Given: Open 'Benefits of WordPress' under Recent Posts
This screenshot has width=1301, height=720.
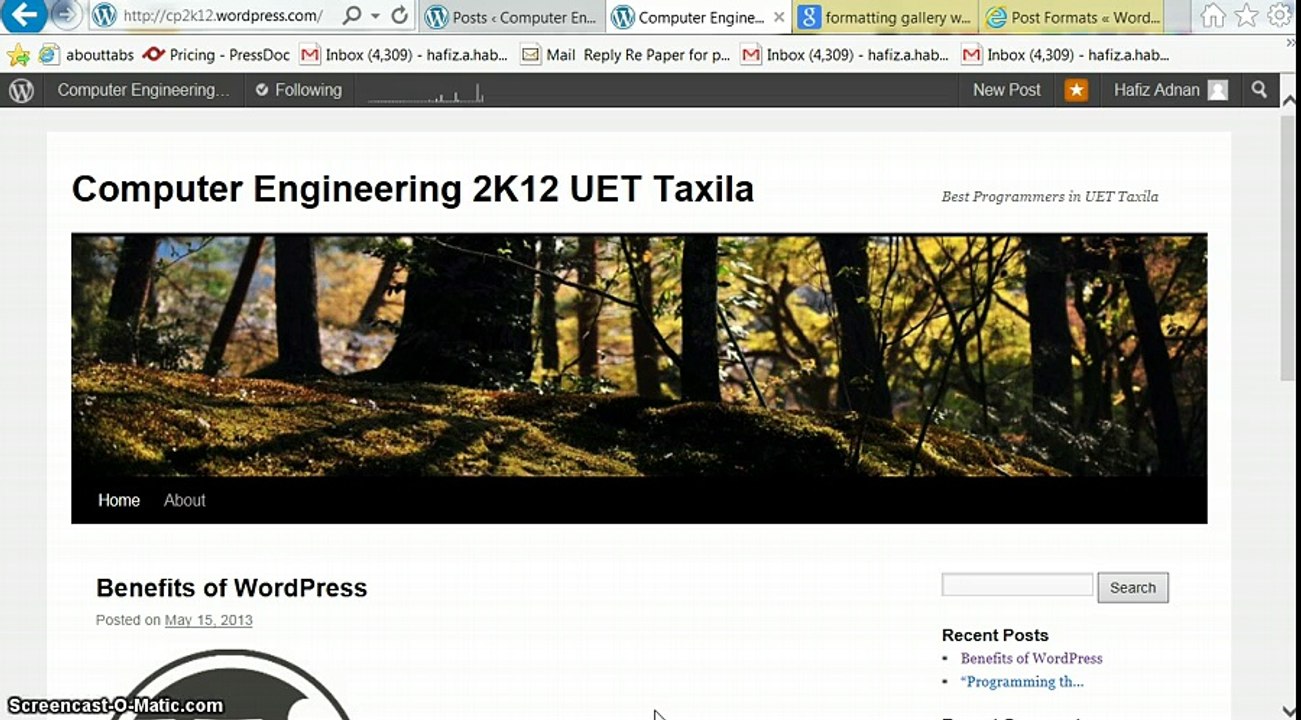Looking at the screenshot, I should (1031, 658).
